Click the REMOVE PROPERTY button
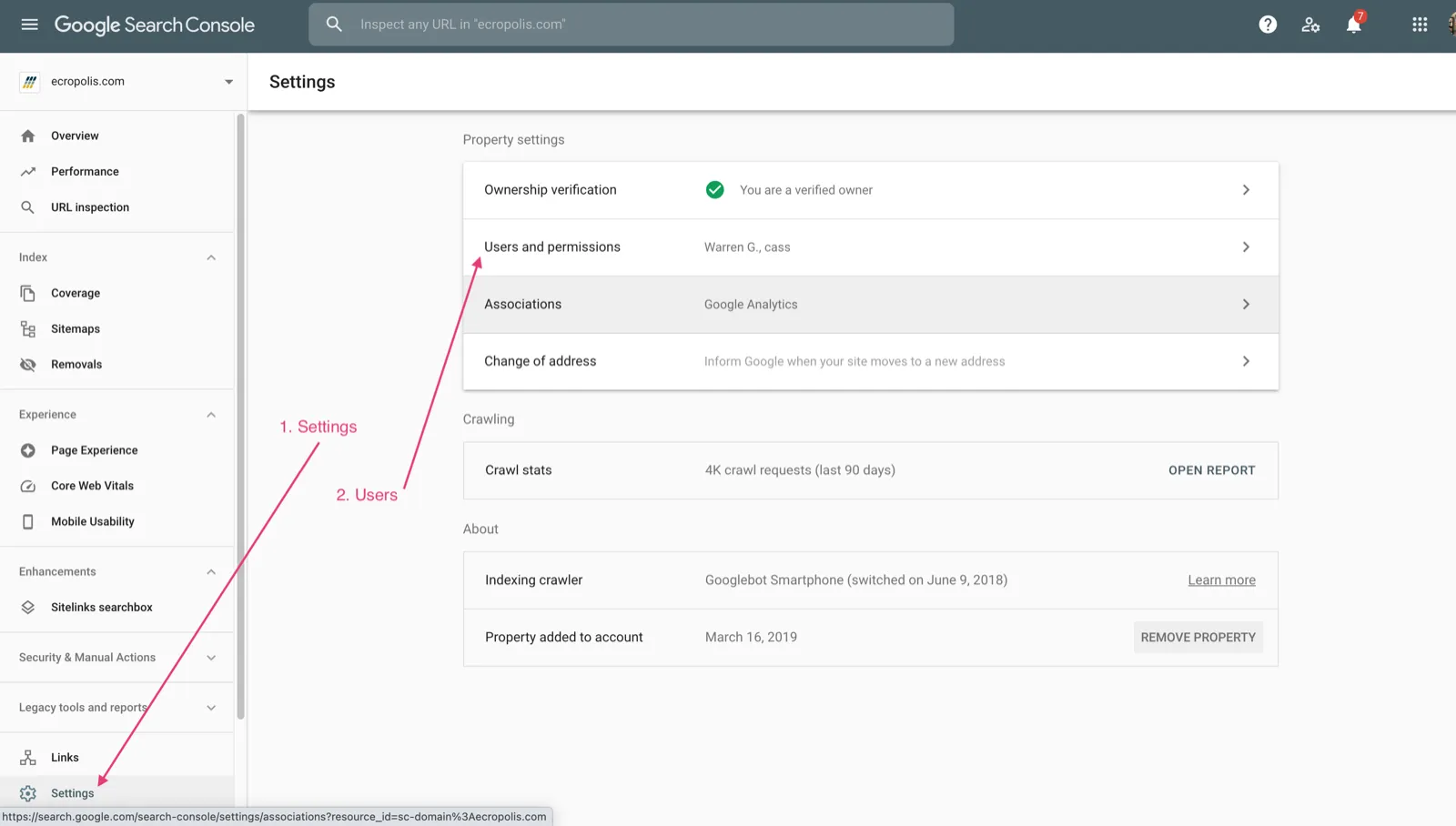1456x826 pixels. (x=1198, y=638)
